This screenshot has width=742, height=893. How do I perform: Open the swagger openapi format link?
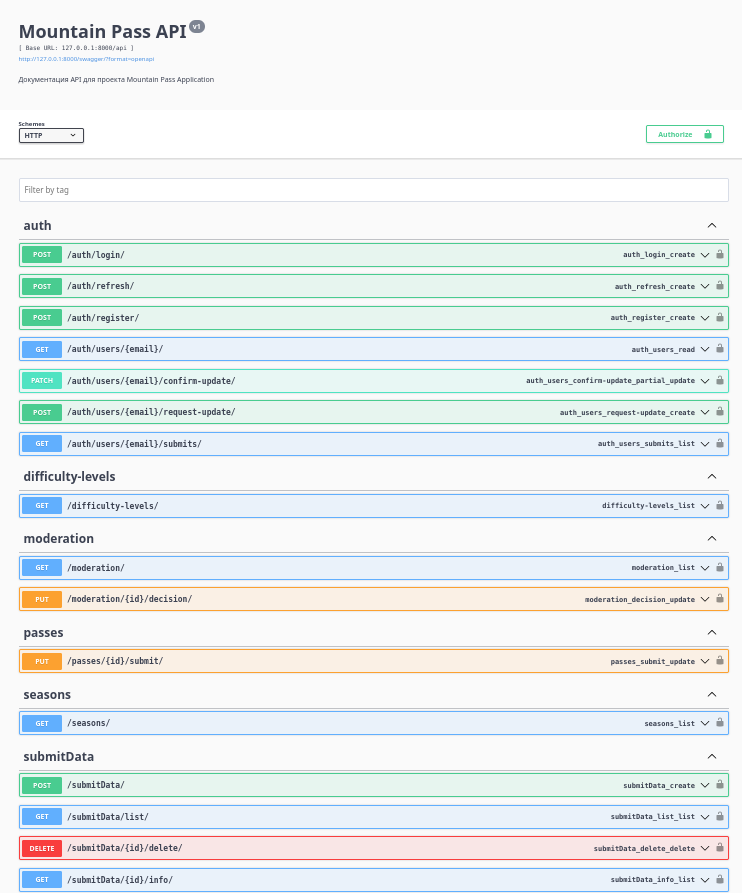[86, 59]
